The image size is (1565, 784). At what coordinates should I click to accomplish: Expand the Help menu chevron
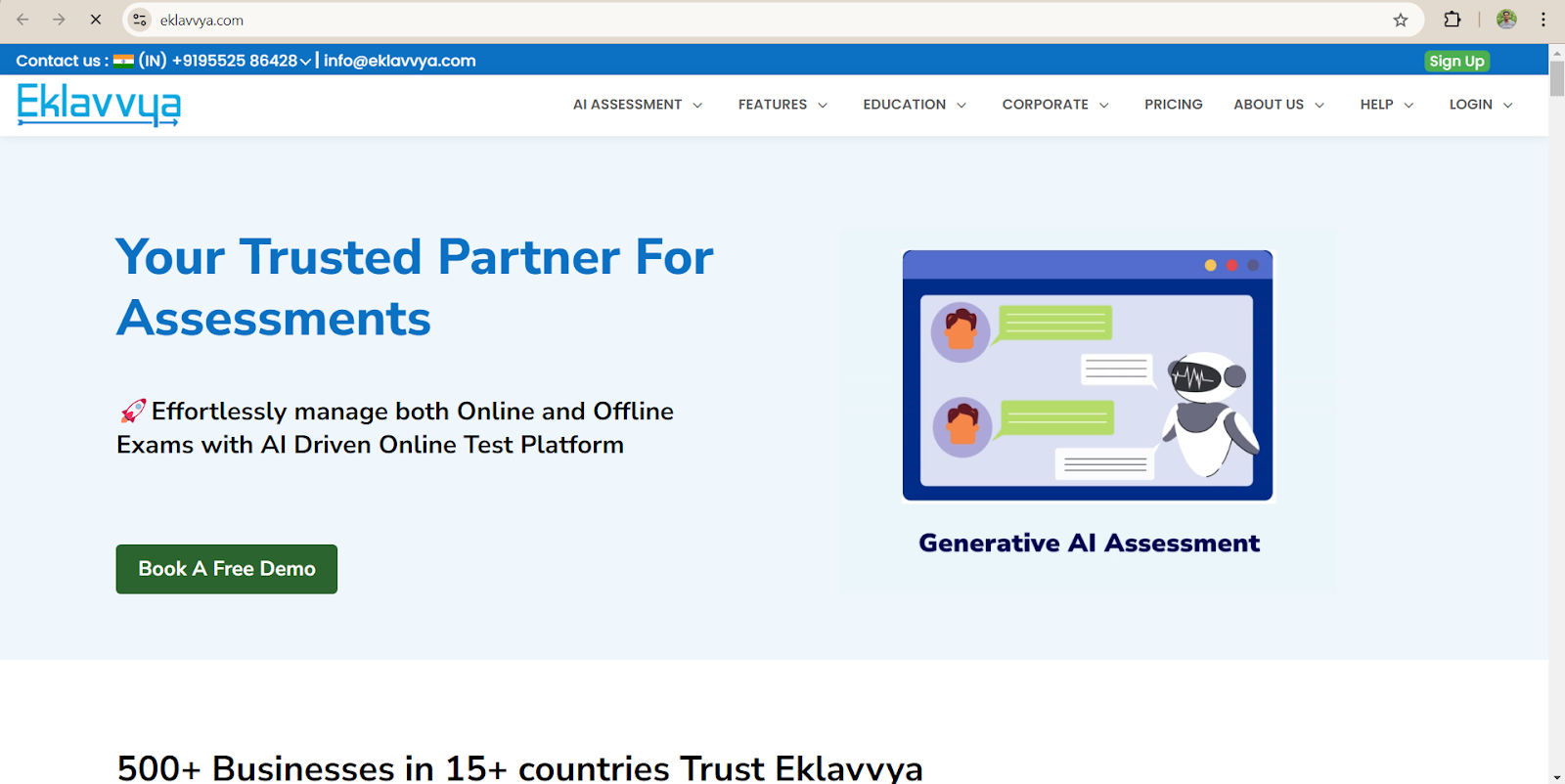click(1408, 106)
